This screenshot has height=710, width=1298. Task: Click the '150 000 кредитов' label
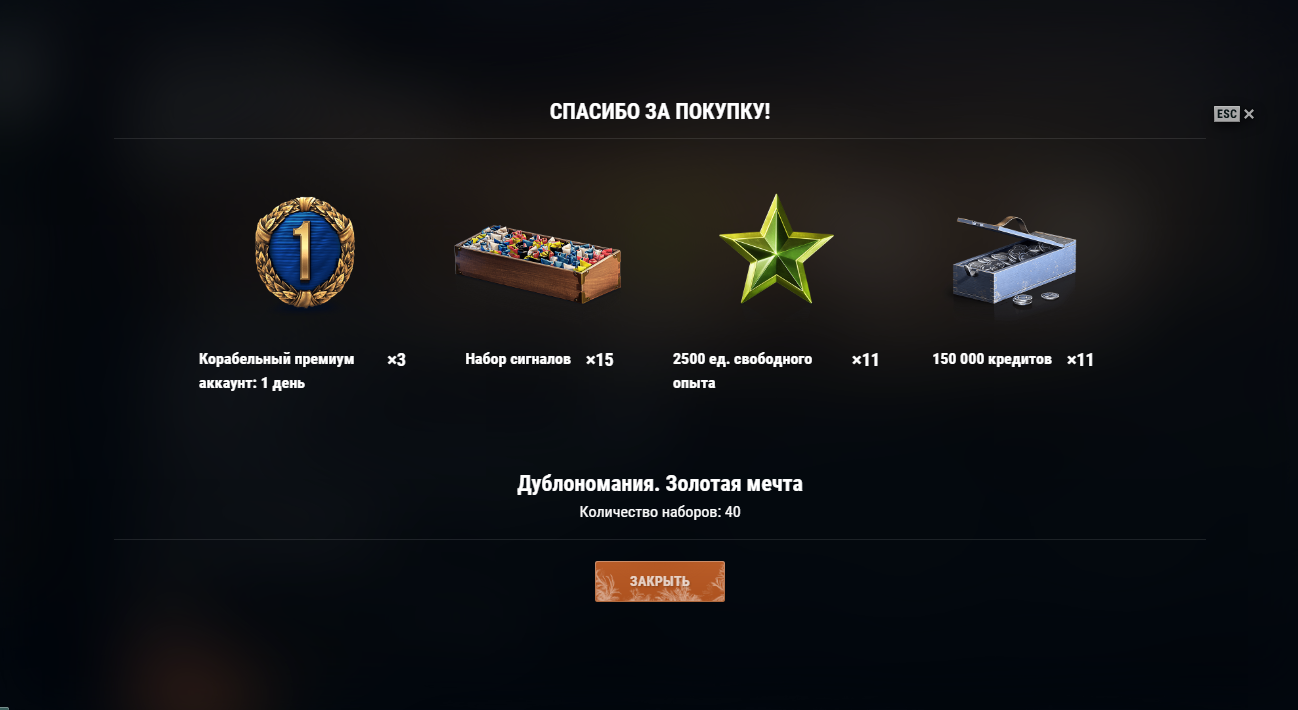coord(992,359)
